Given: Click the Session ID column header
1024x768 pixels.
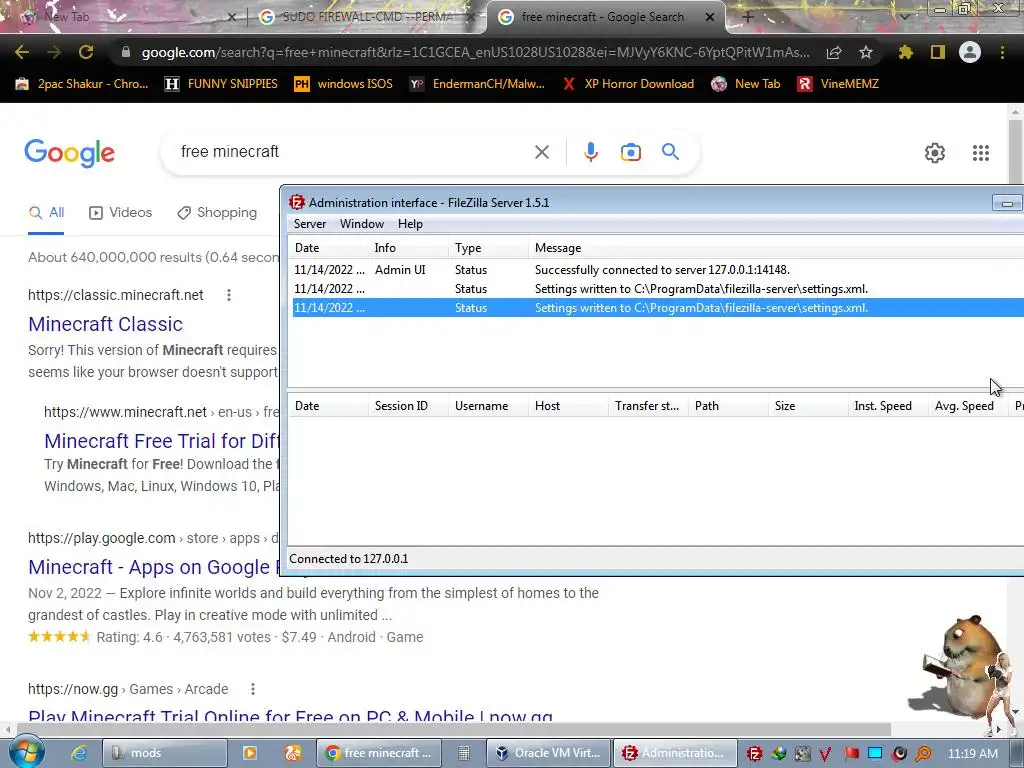Looking at the screenshot, I should (408, 406).
